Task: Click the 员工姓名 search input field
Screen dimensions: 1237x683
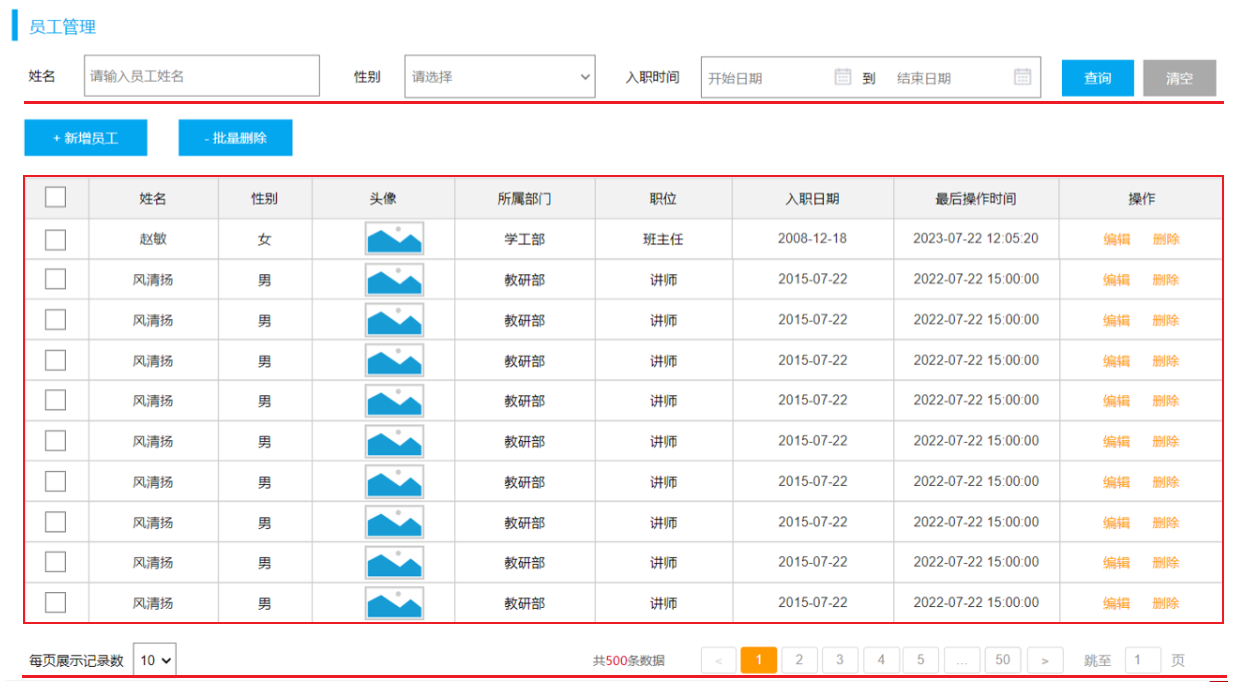Action: [x=200, y=77]
